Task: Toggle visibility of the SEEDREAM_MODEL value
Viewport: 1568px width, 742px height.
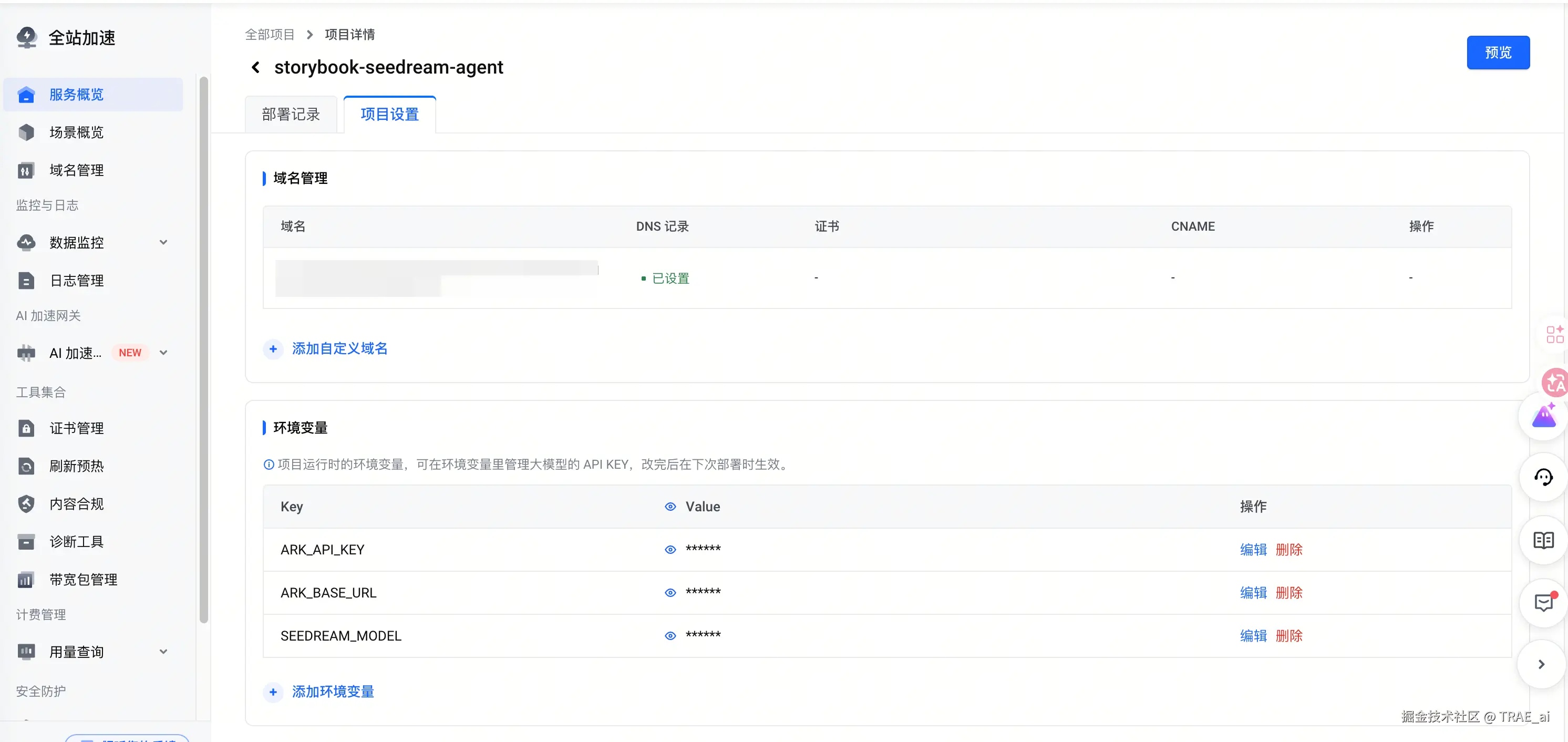Action: click(670, 635)
